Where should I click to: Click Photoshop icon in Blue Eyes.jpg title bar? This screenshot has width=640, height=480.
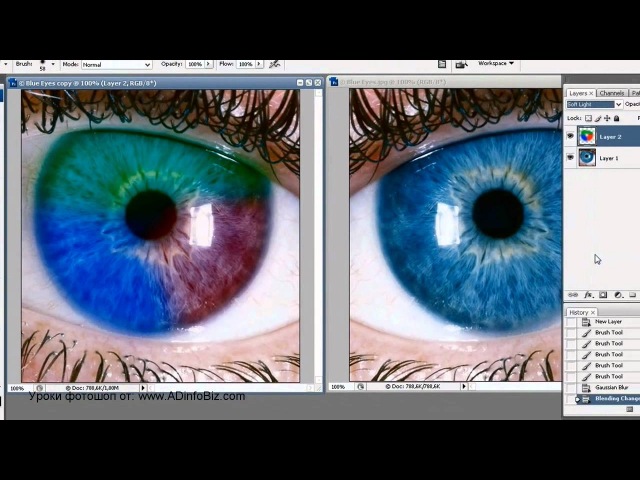click(x=334, y=82)
